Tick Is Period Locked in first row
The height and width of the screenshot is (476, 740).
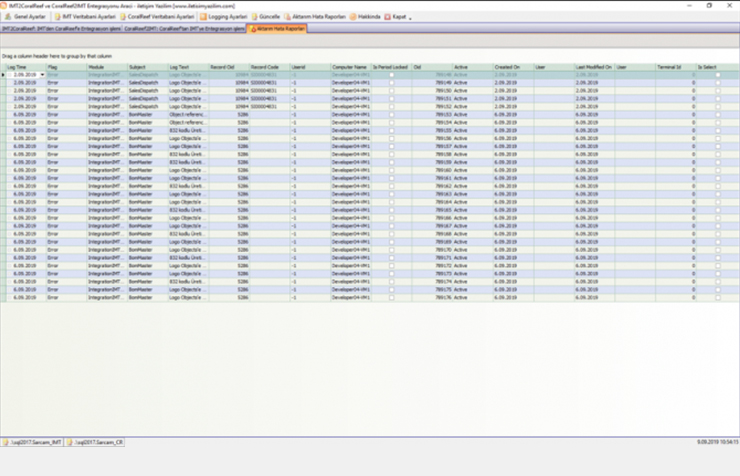coord(391,75)
